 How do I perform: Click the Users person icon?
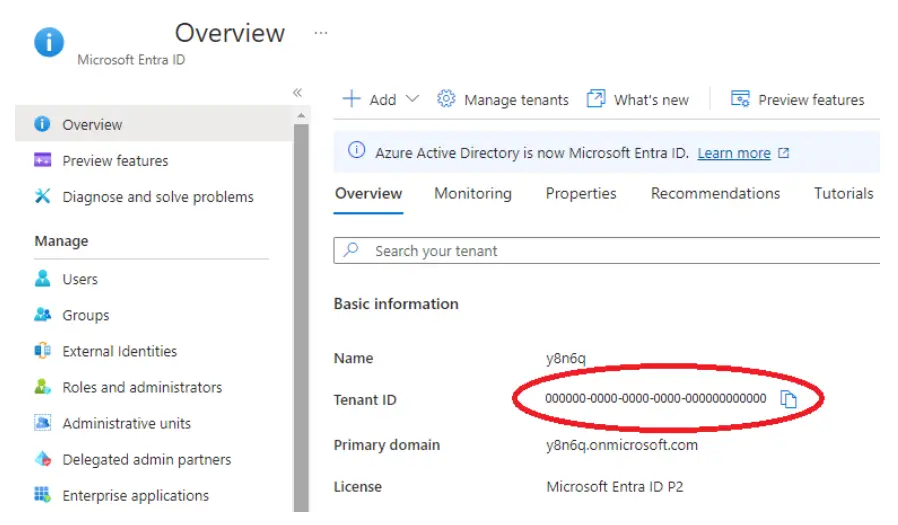click(42, 278)
